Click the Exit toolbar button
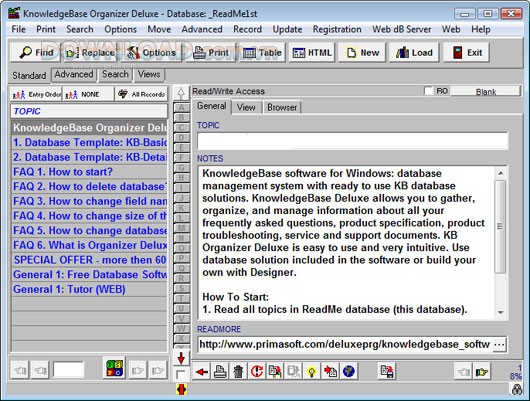The width and height of the screenshot is (530, 401). pos(466,52)
